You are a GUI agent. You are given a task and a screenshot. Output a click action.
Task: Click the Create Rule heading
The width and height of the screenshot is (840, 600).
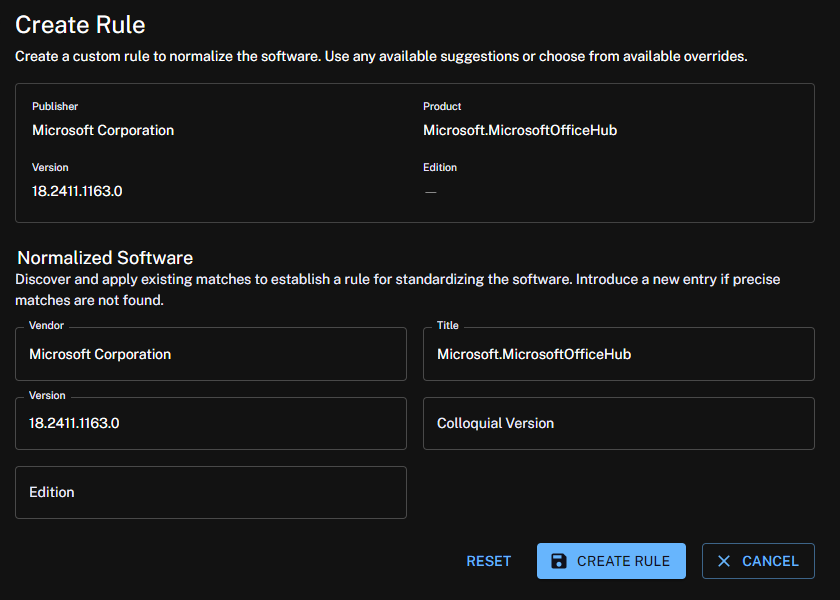pos(80,25)
